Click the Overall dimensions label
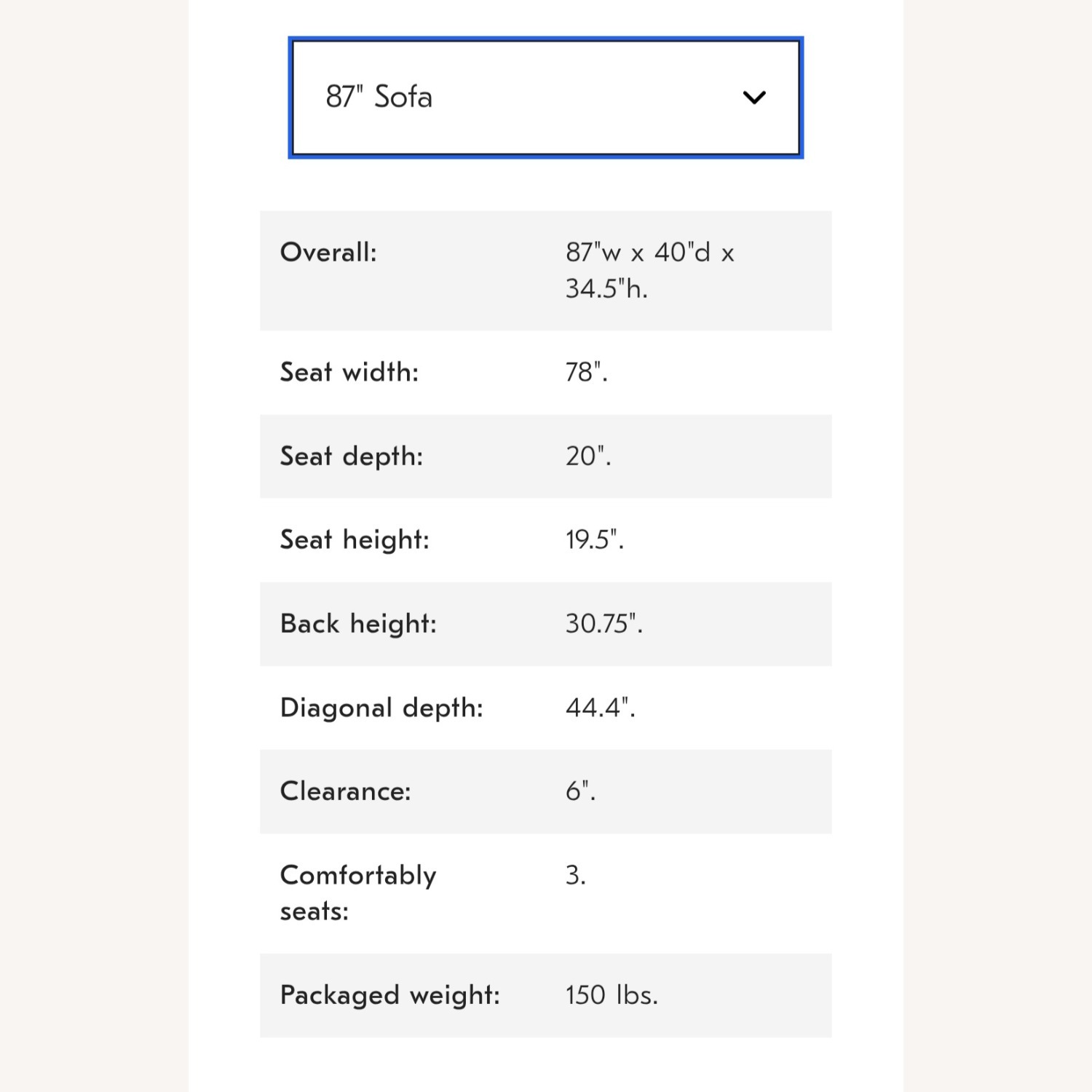Image resolution: width=1092 pixels, height=1092 pixels. click(328, 253)
